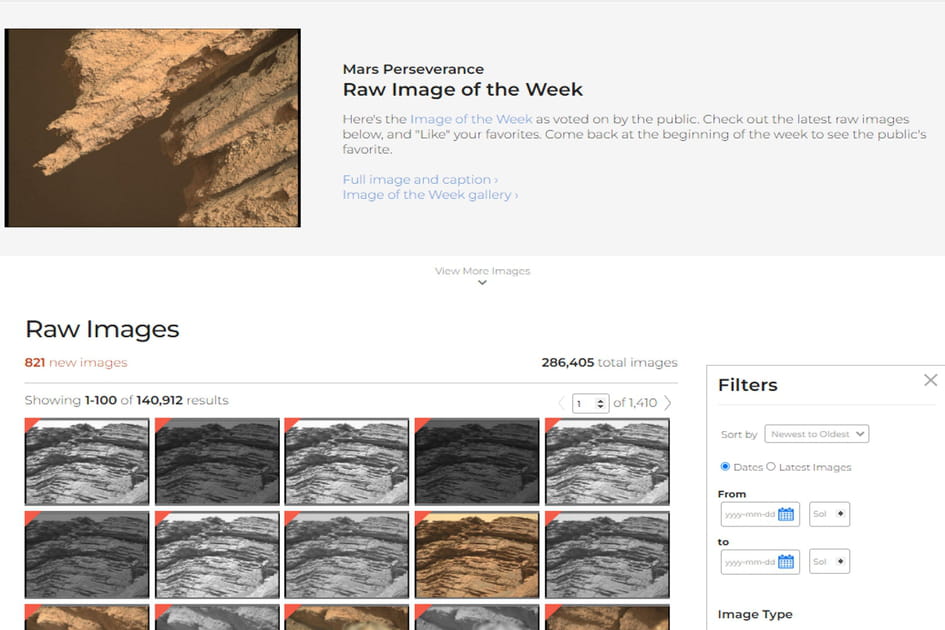This screenshot has width=945, height=630.
Task: Open the second thumbnail in top row
Action: pos(217,461)
